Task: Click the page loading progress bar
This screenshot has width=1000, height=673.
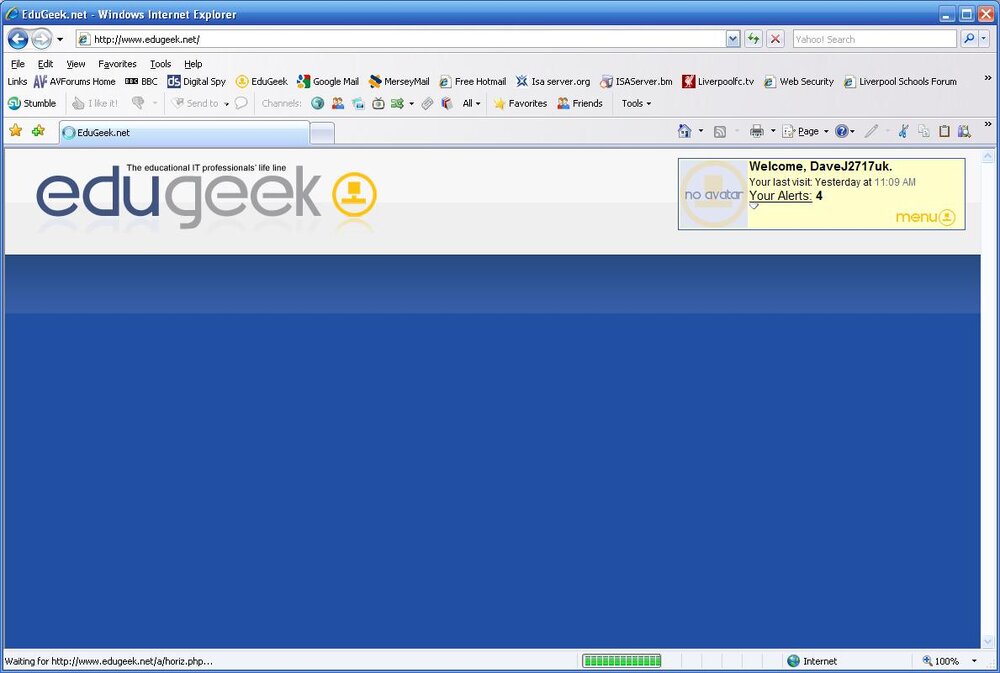Action: (x=621, y=661)
